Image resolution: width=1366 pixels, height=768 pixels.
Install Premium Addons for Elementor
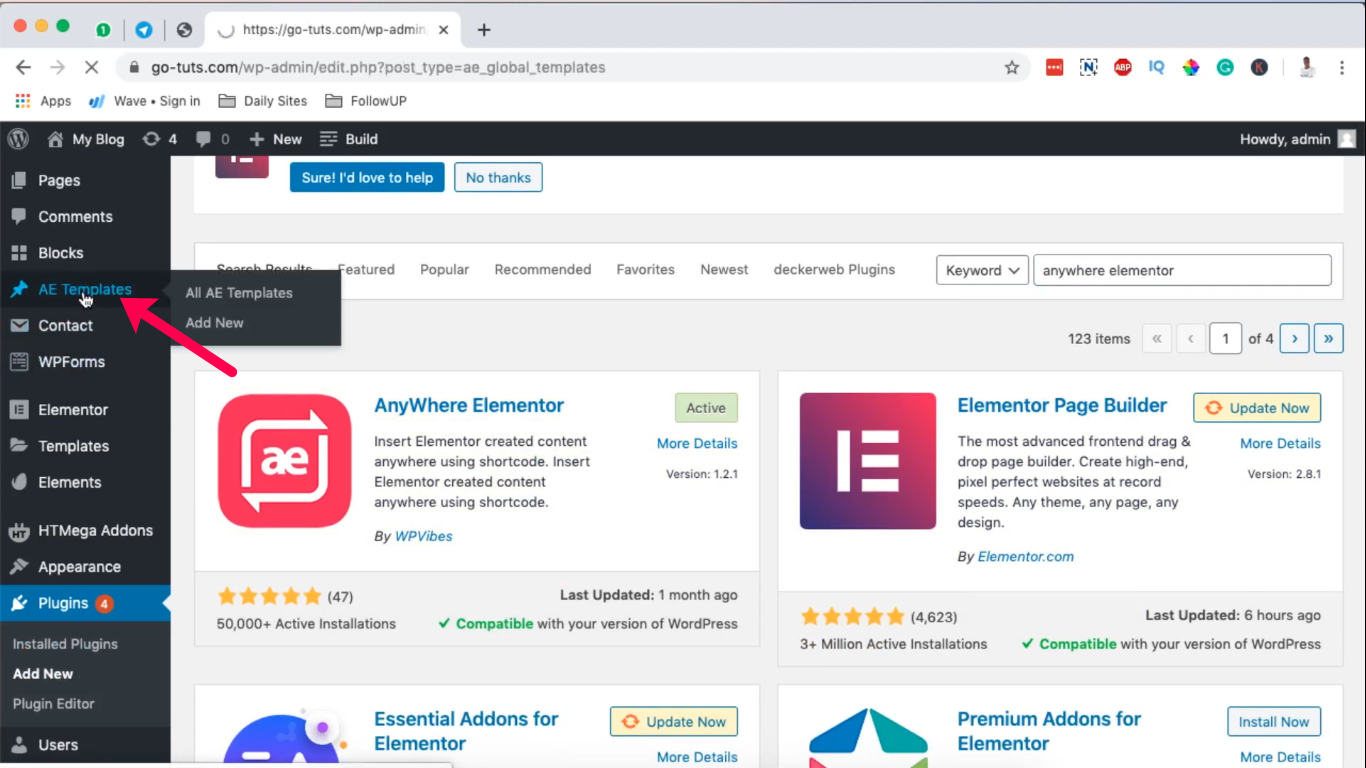pos(1274,722)
